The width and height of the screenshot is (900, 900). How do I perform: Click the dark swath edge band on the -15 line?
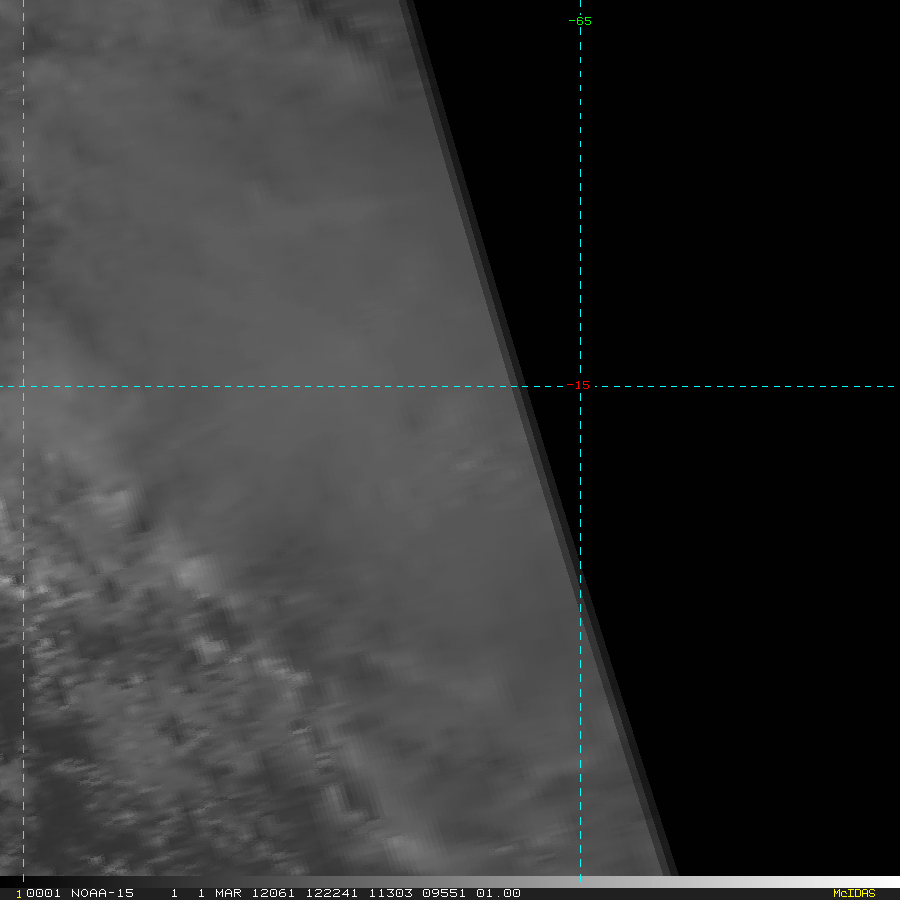pos(524,386)
